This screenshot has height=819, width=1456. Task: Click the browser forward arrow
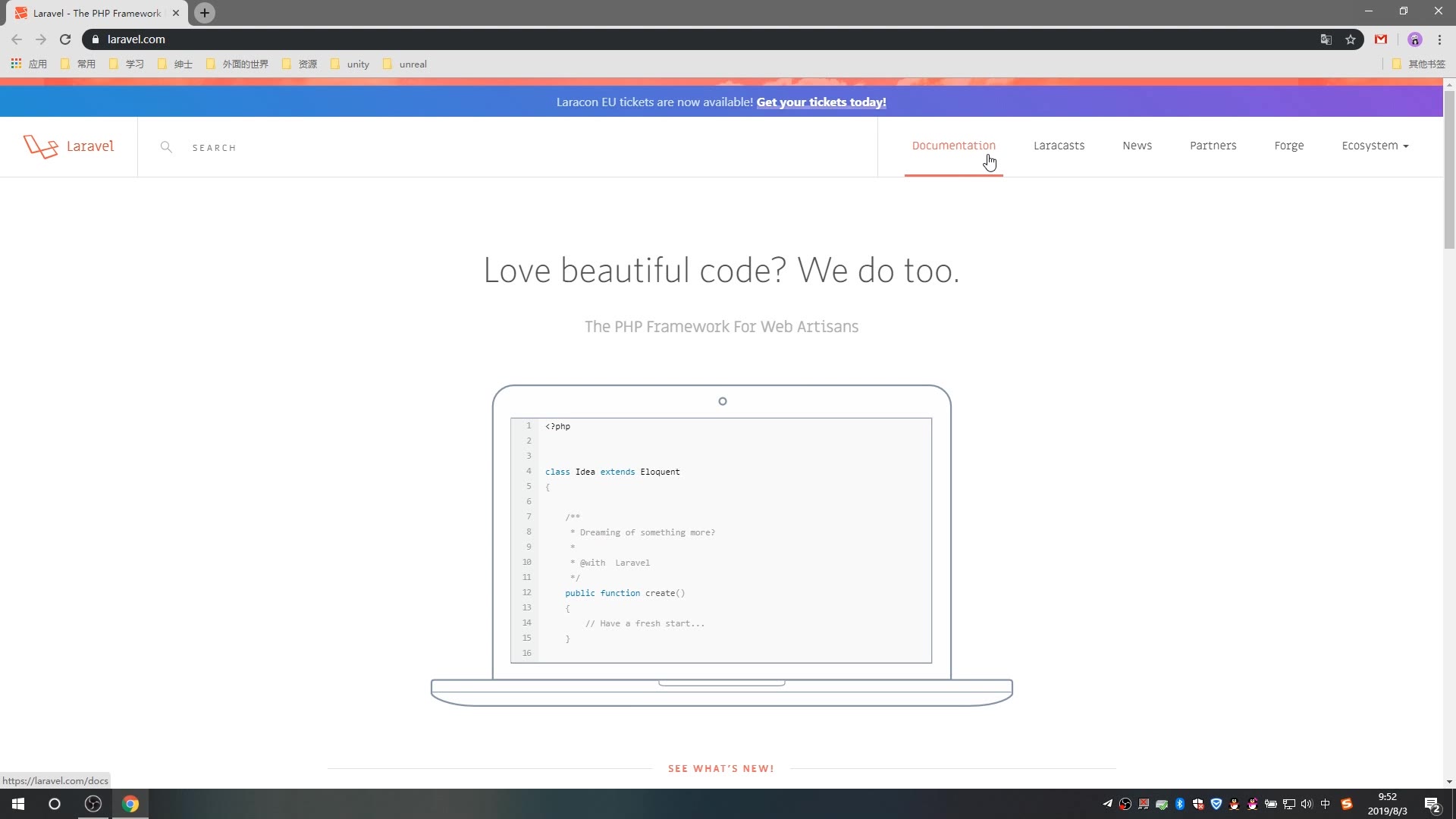pos(41,39)
